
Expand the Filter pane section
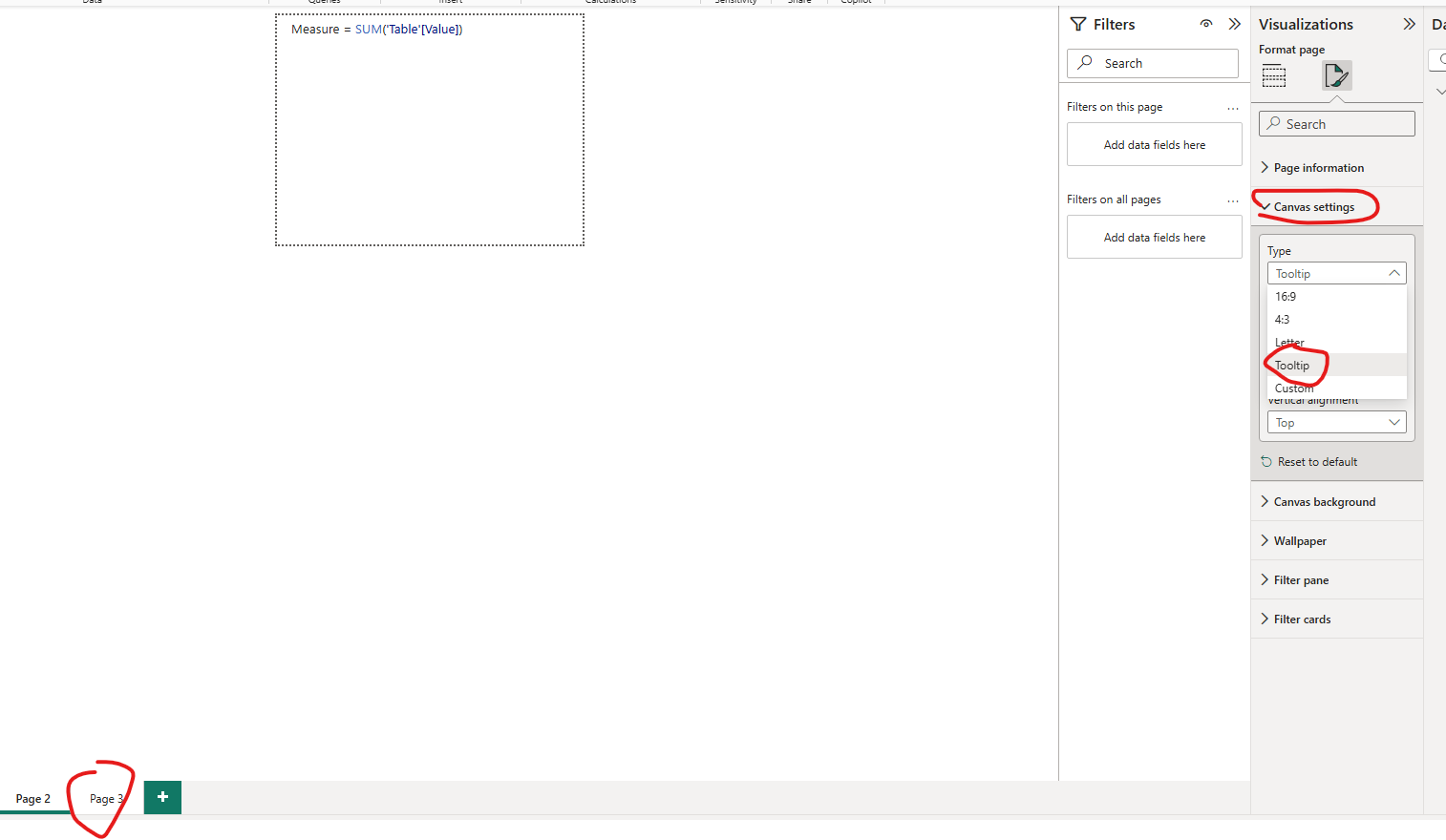(x=1337, y=580)
